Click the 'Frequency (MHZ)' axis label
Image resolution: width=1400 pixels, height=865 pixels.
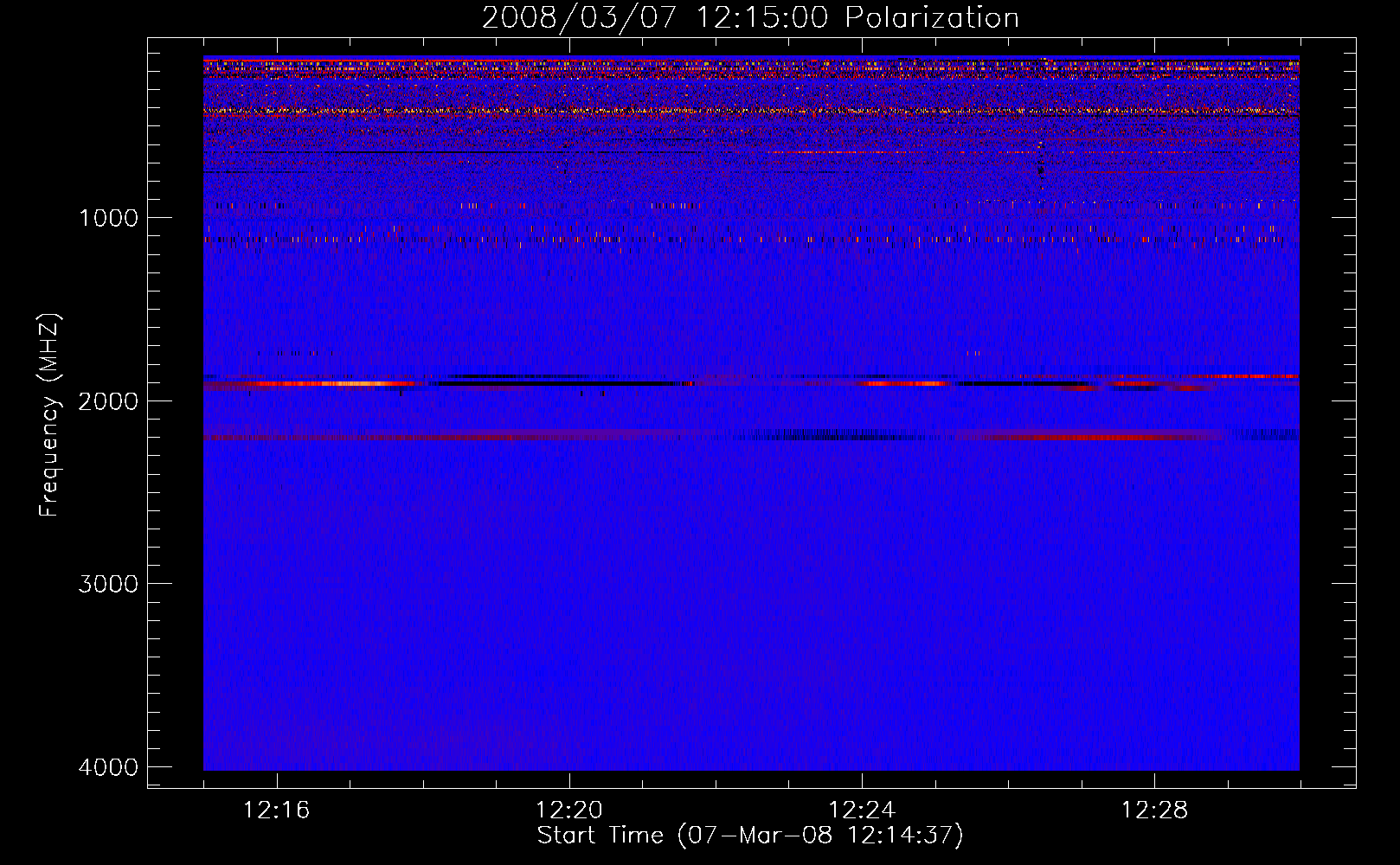click(49, 414)
